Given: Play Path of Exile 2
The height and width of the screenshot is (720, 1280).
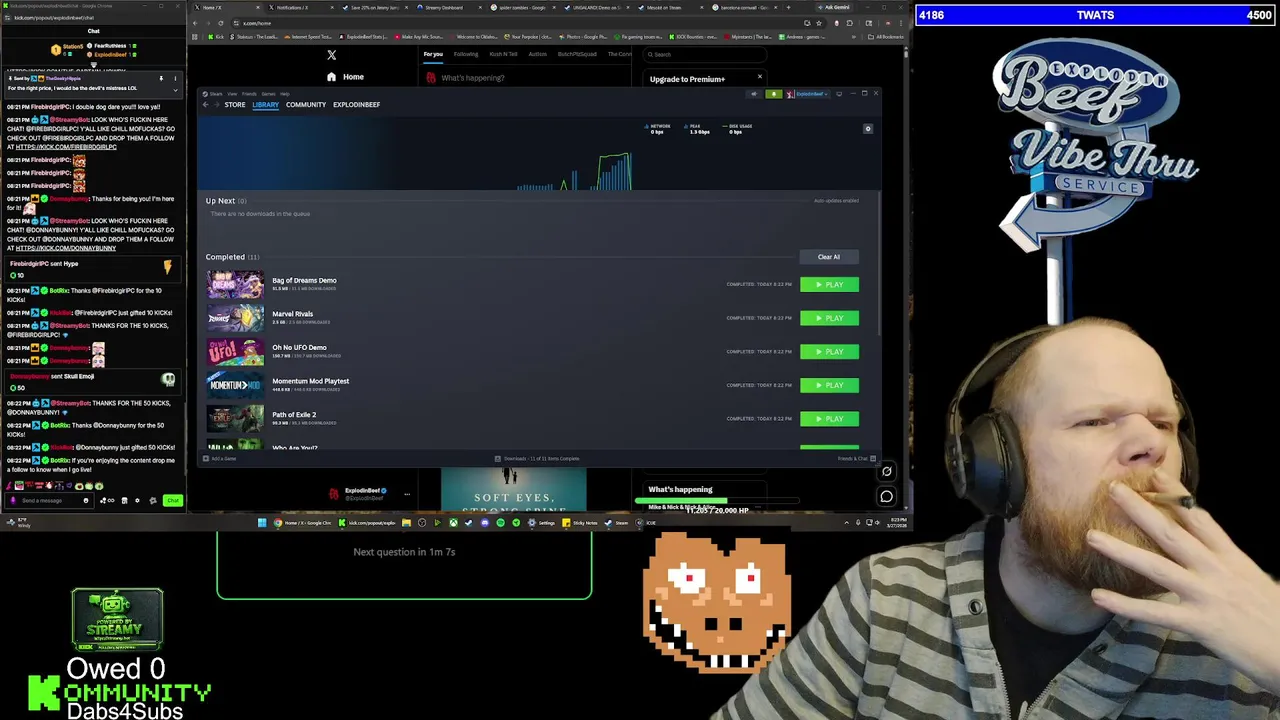Looking at the screenshot, I should pyautogui.click(x=829, y=419).
